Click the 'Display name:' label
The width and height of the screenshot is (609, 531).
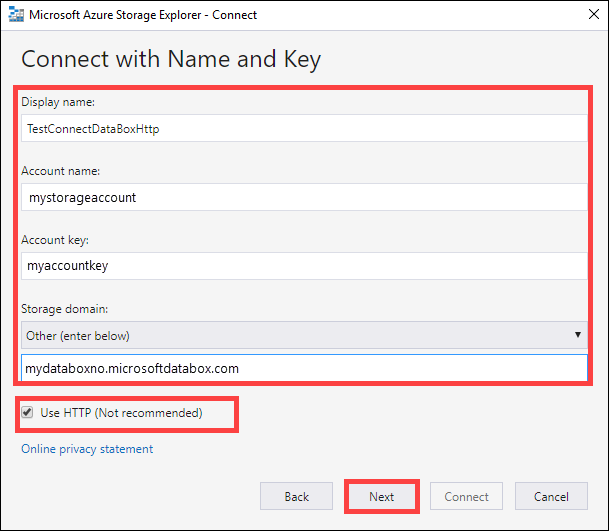pos(58,102)
